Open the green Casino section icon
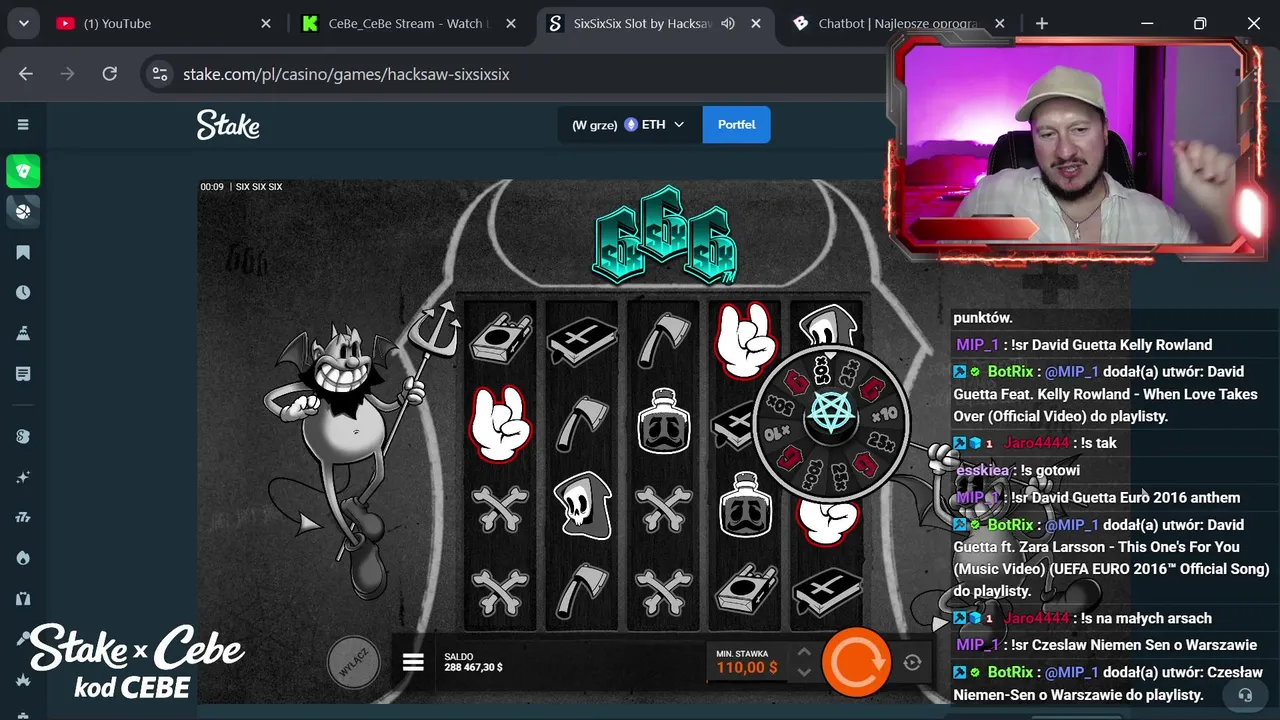Image resolution: width=1280 pixels, height=720 pixels. tap(23, 171)
